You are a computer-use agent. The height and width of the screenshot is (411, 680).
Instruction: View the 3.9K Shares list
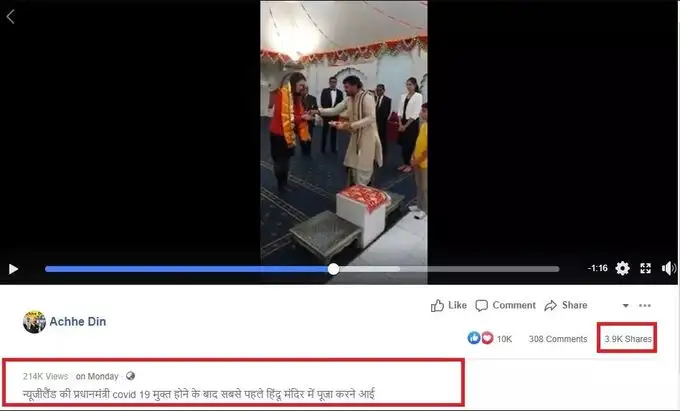628,339
